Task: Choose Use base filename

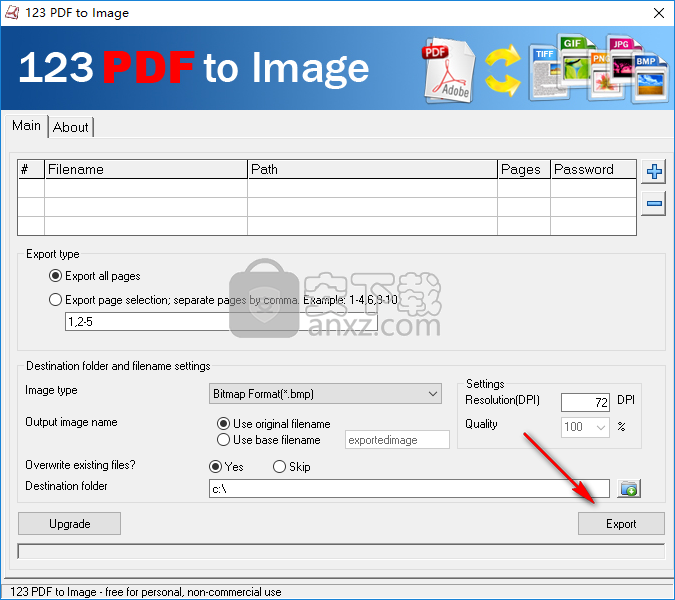Action: tap(269, 440)
